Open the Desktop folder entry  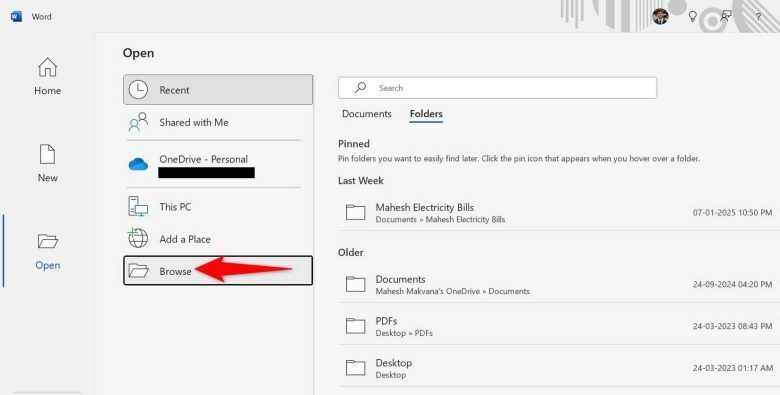556,368
